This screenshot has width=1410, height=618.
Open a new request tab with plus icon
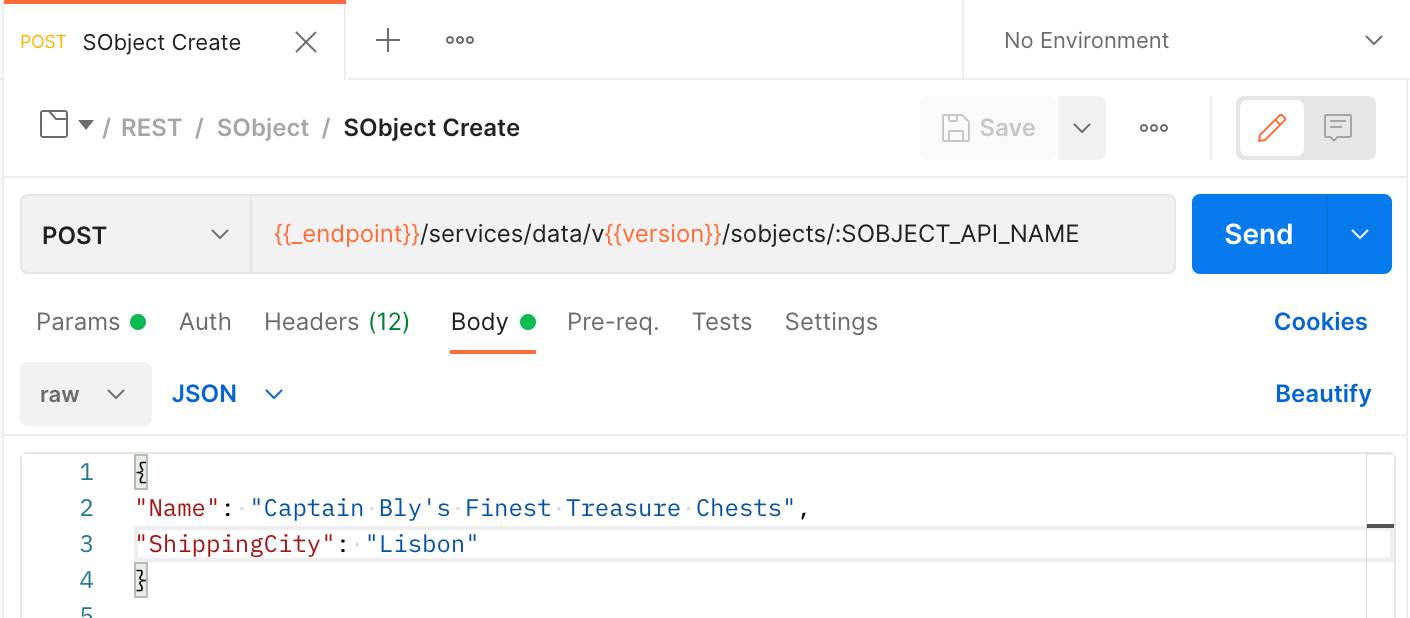click(x=387, y=40)
